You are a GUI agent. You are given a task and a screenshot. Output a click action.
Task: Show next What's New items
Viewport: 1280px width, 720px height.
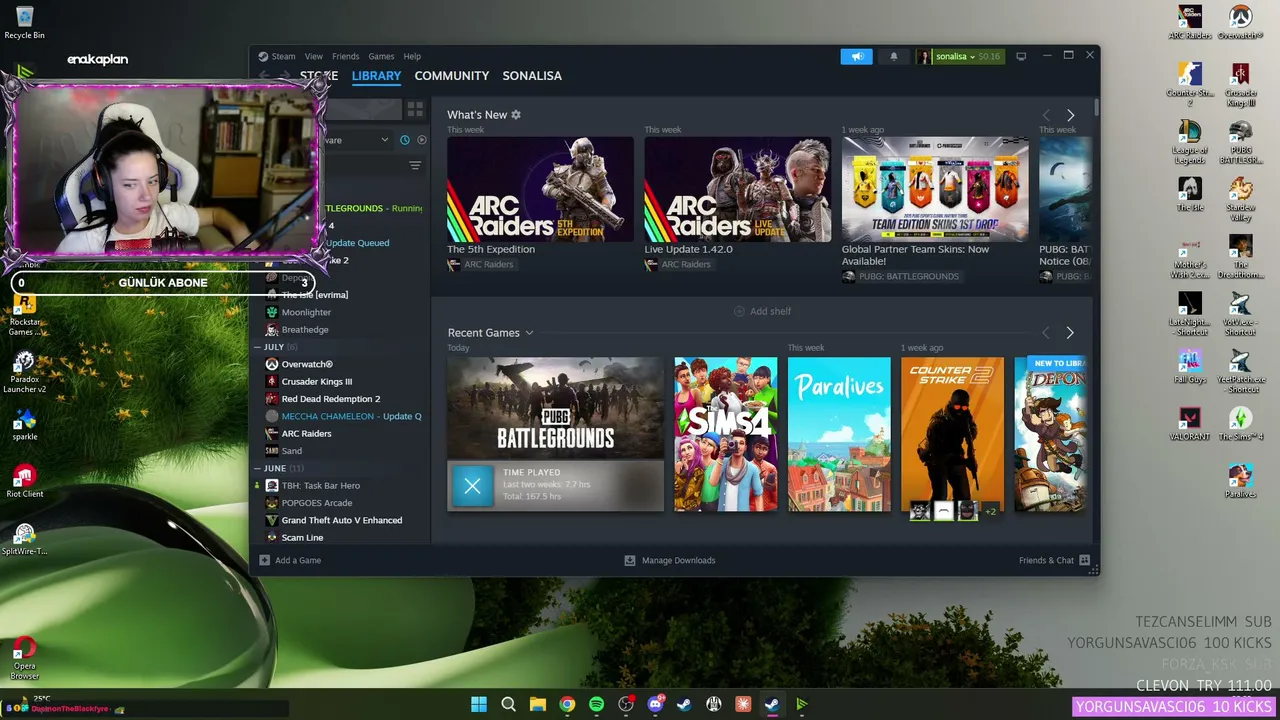point(1070,115)
